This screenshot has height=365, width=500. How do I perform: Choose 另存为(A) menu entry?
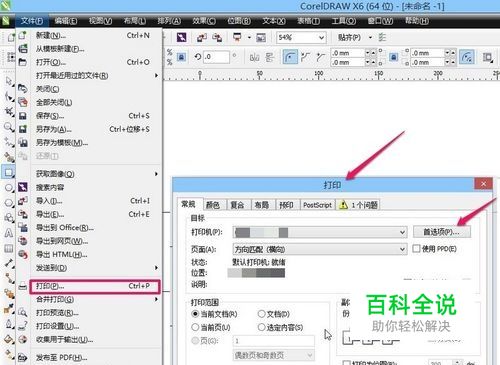point(90,129)
